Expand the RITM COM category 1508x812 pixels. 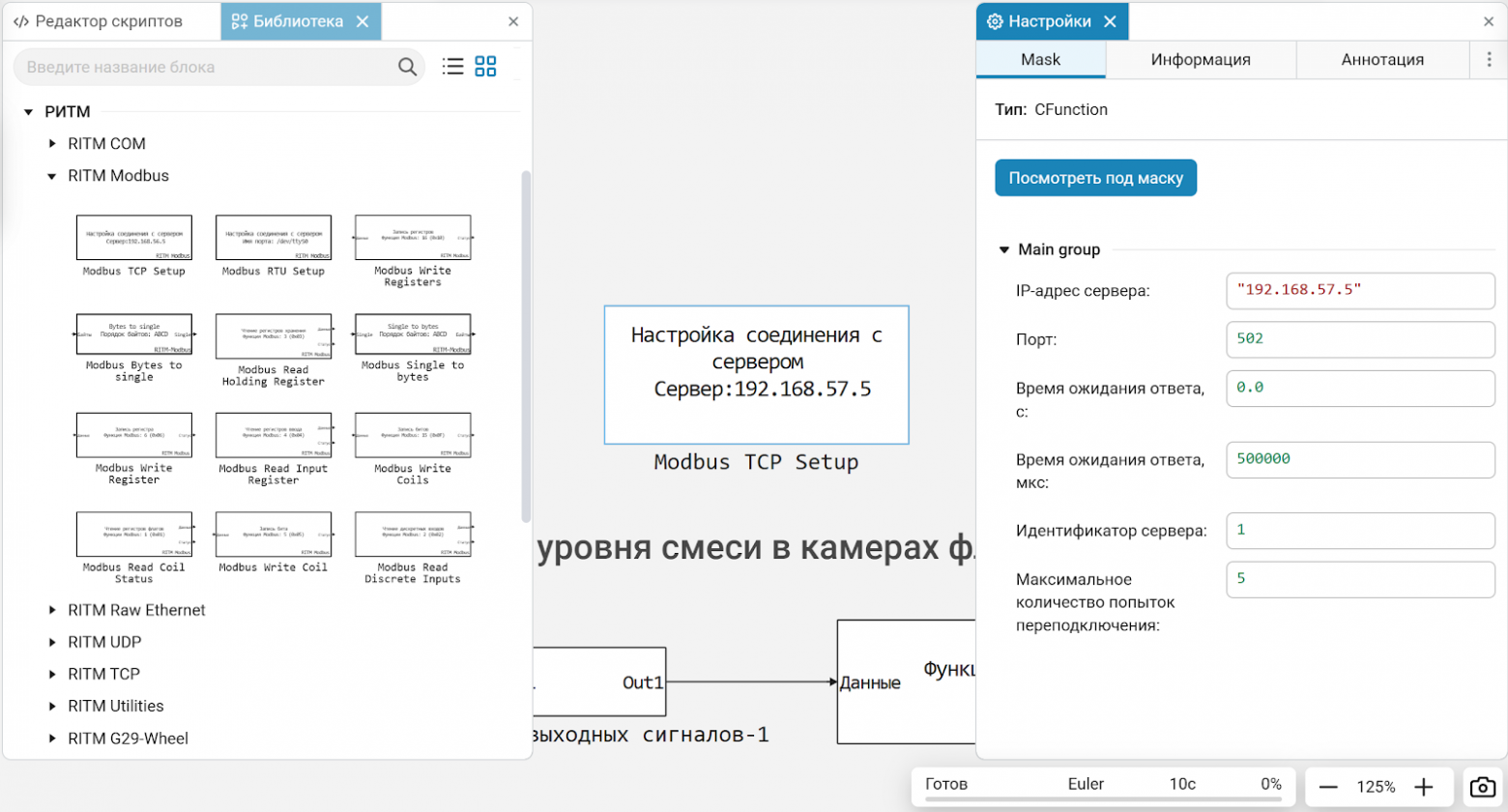pyautogui.click(x=51, y=143)
